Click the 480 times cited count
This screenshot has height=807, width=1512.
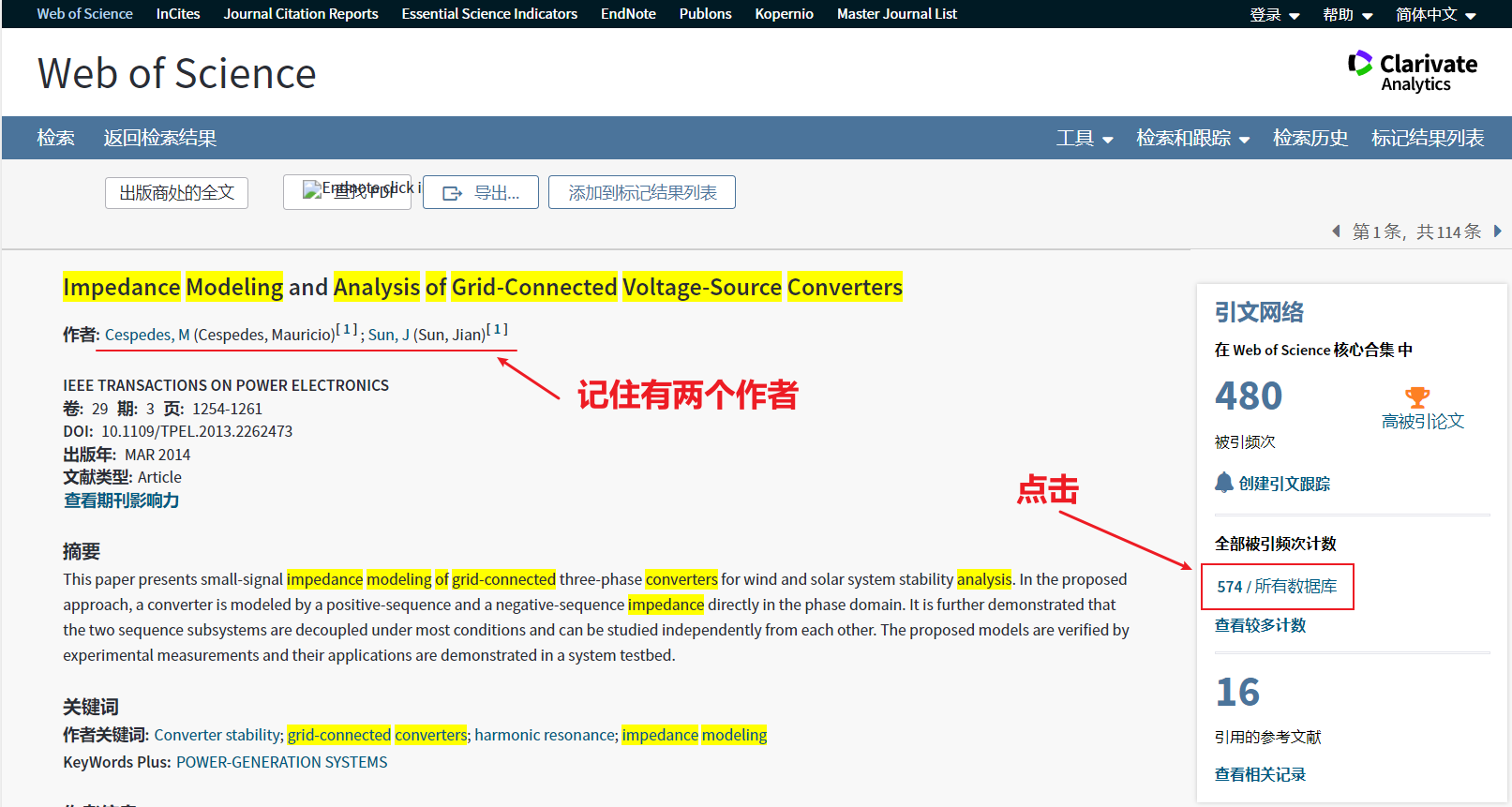[1249, 396]
